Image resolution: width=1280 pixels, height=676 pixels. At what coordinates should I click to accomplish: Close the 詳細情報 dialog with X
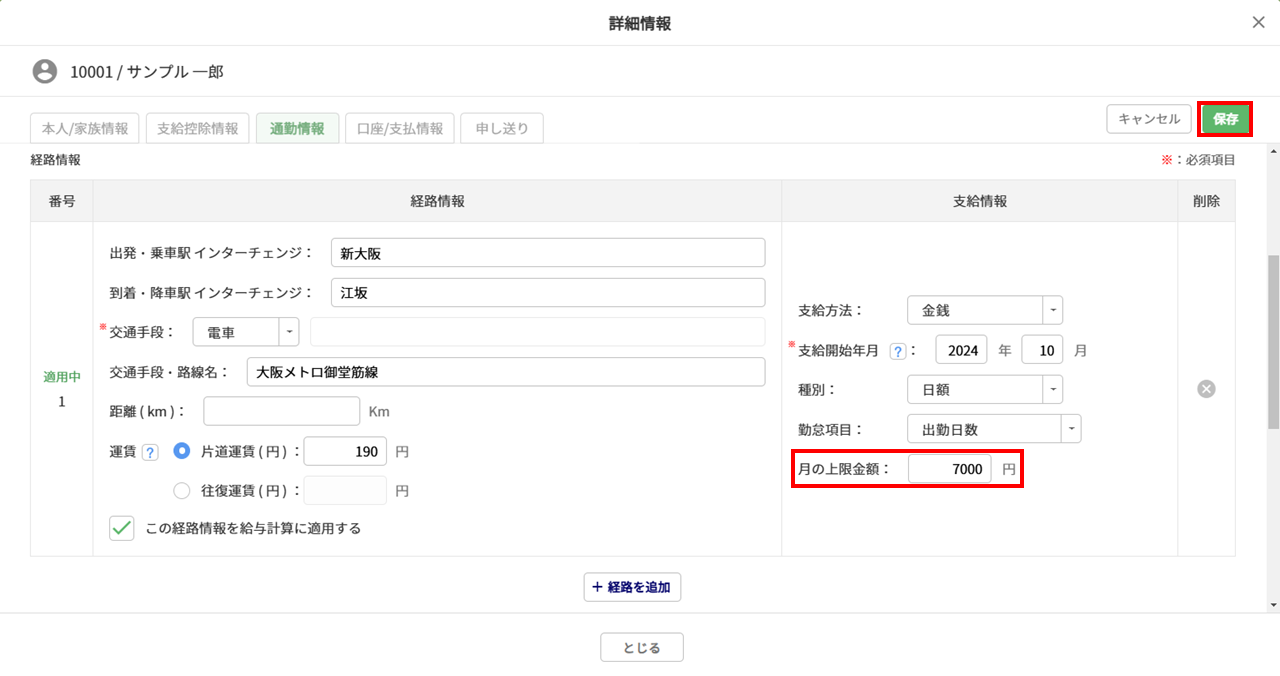pos(1258,23)
